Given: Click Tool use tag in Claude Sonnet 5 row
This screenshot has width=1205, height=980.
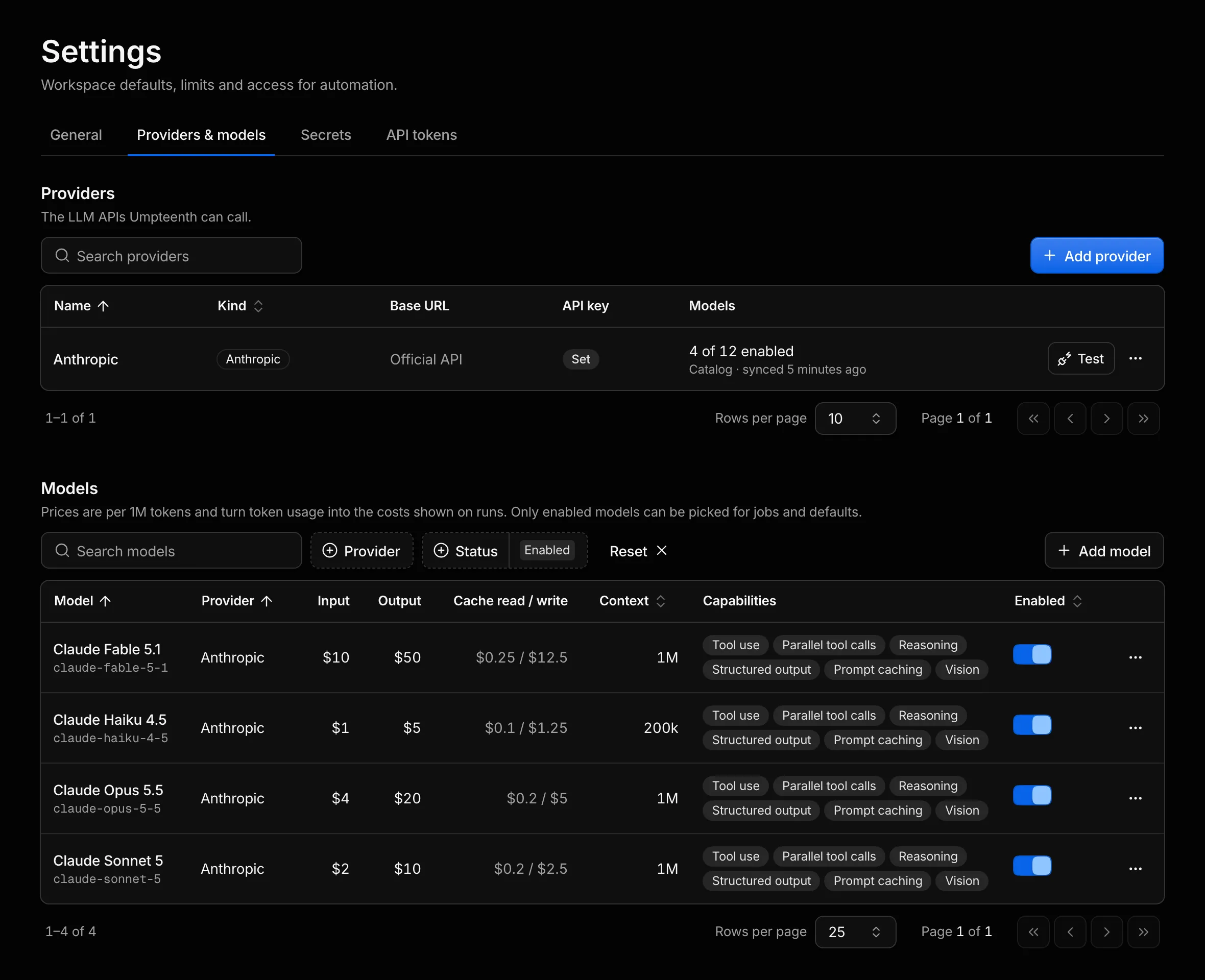Looking at the screenshot, I should point(735,856).
